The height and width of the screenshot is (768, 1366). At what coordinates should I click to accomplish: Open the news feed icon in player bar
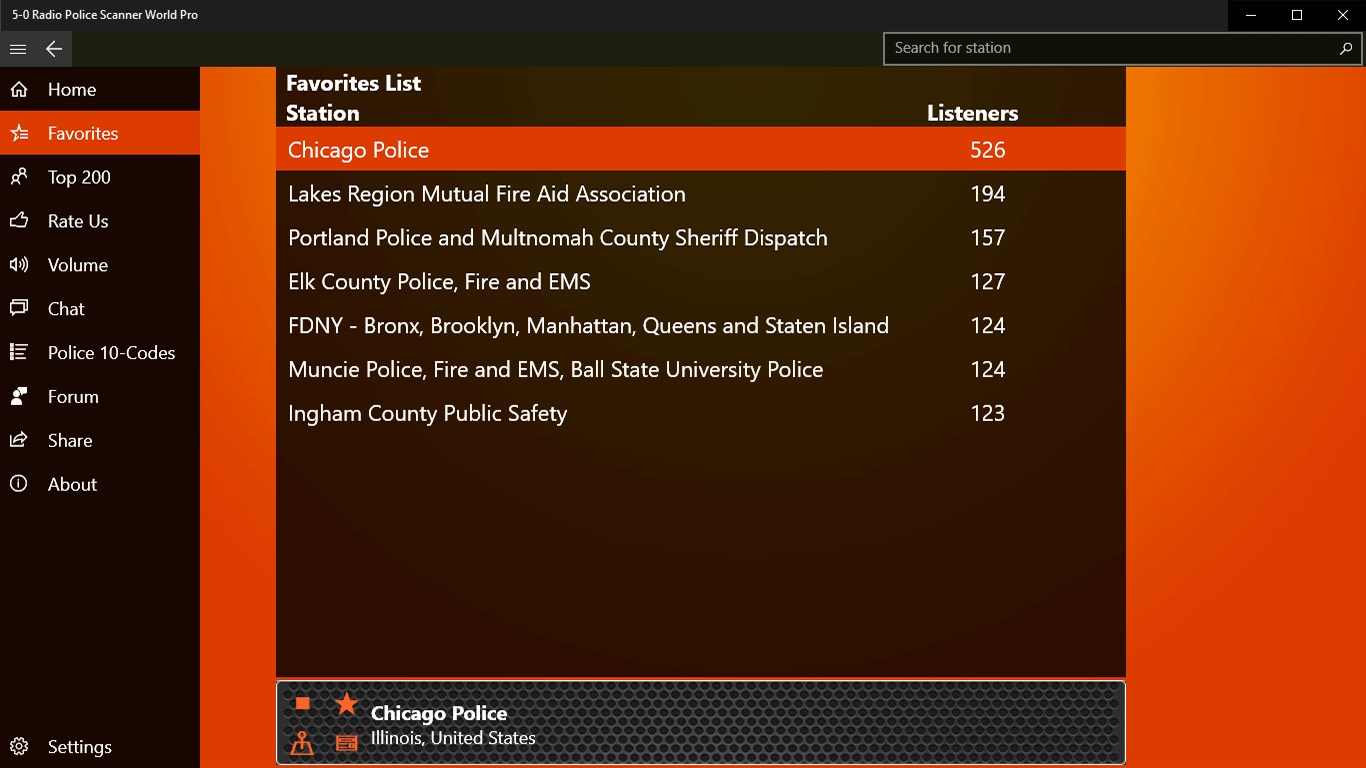pyautogui.click(x=346, y=743)
